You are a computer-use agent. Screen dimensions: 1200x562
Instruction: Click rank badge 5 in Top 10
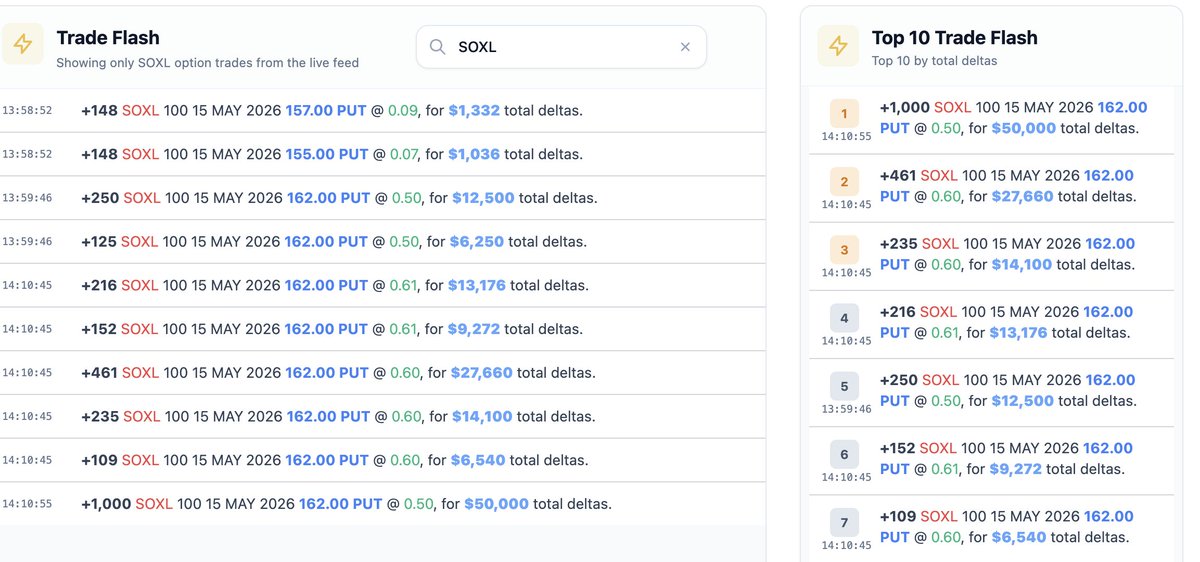(x=844, y=386)
